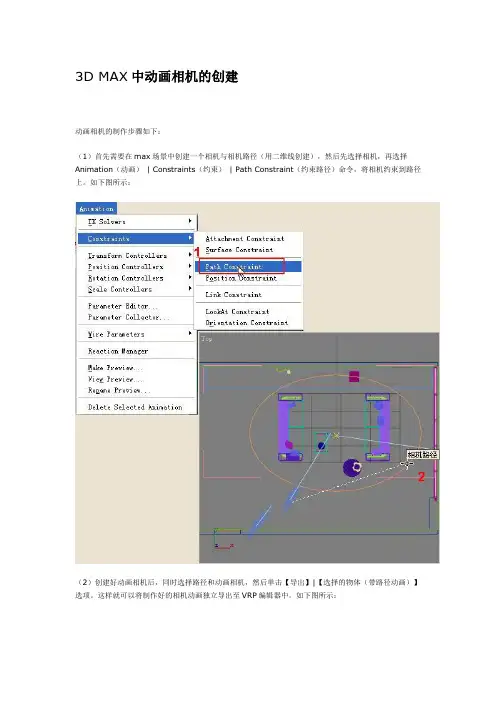
Task: Open Scale Controllers submenu
Action: point(137,289)
